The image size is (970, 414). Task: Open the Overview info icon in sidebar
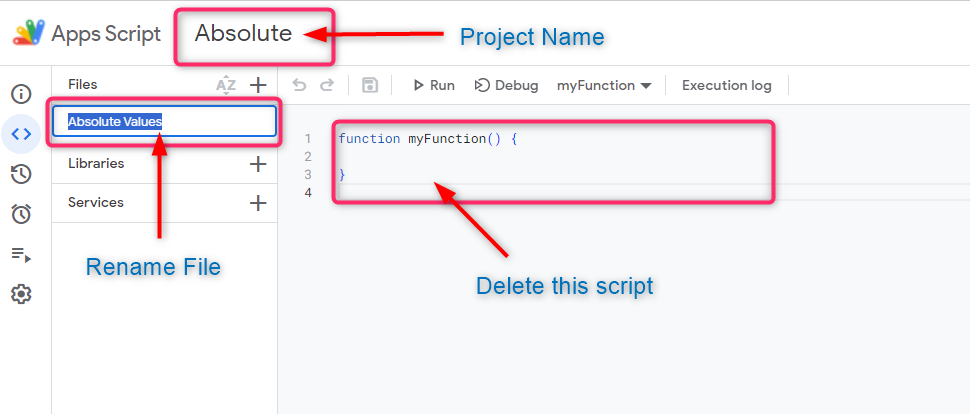[x=21, y=94]
